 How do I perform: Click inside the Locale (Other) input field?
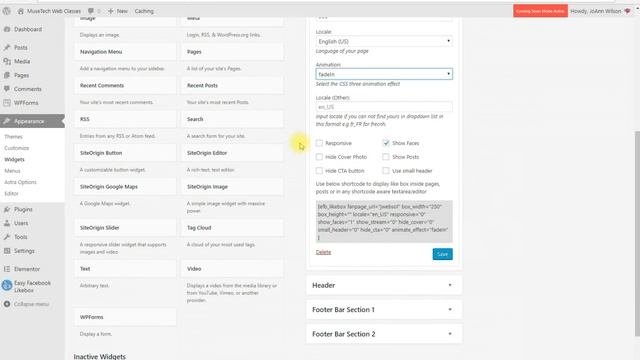(384, 107)
